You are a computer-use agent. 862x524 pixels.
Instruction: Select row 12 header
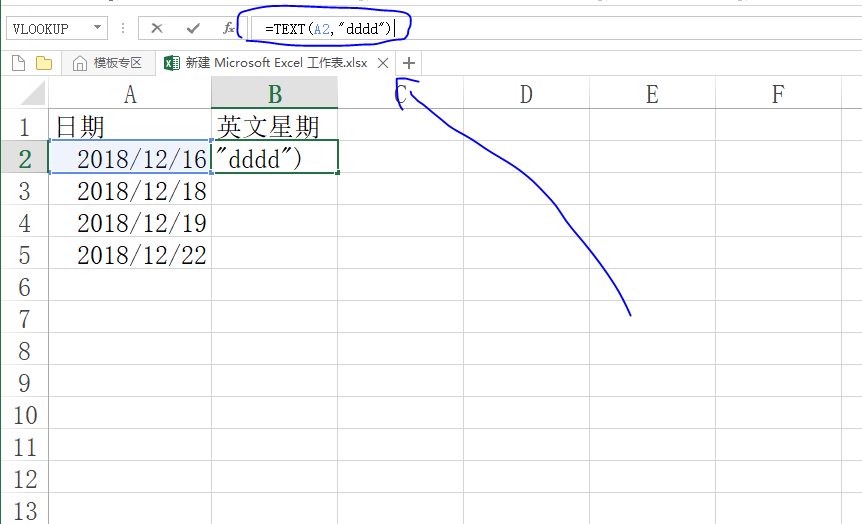tap(24, 478)
